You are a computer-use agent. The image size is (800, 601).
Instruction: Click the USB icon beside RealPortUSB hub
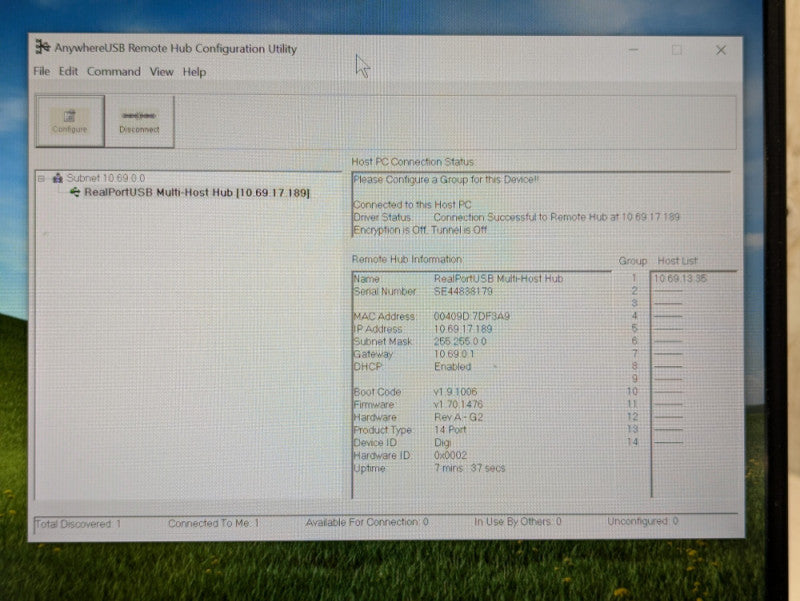(75, 192)
